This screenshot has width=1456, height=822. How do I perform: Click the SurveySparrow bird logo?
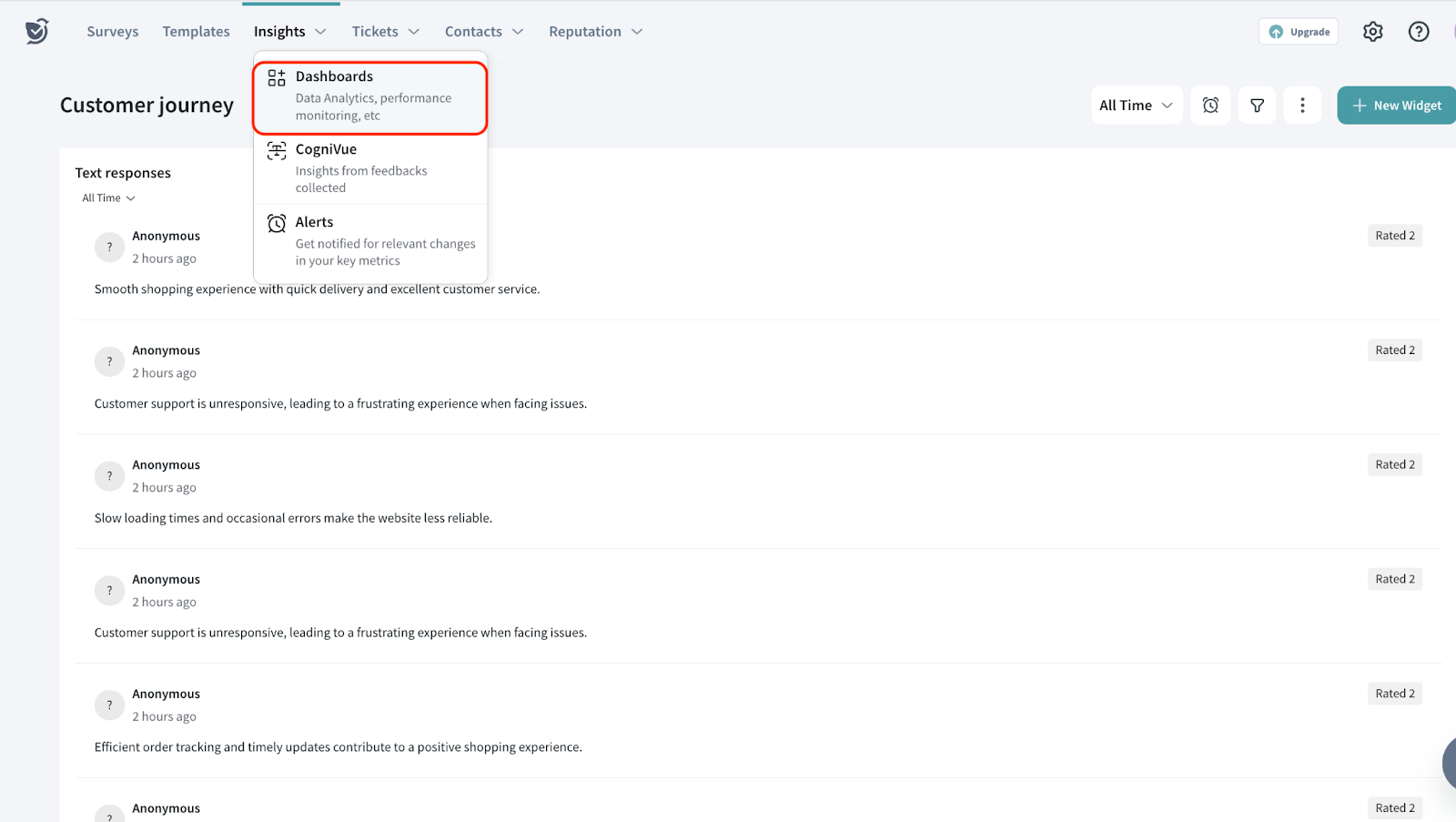click(36, 31)
